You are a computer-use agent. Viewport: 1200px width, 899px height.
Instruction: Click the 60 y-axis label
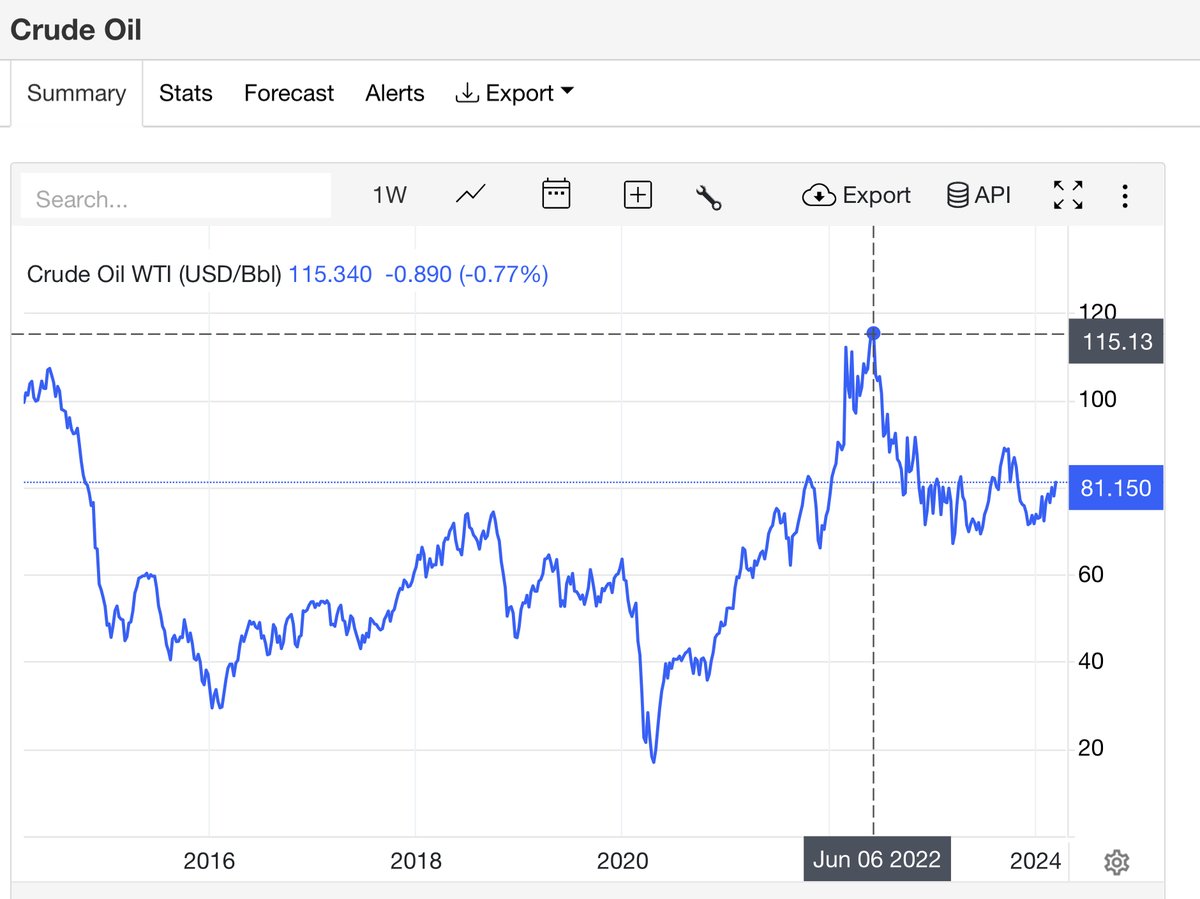pos(1091,574)
